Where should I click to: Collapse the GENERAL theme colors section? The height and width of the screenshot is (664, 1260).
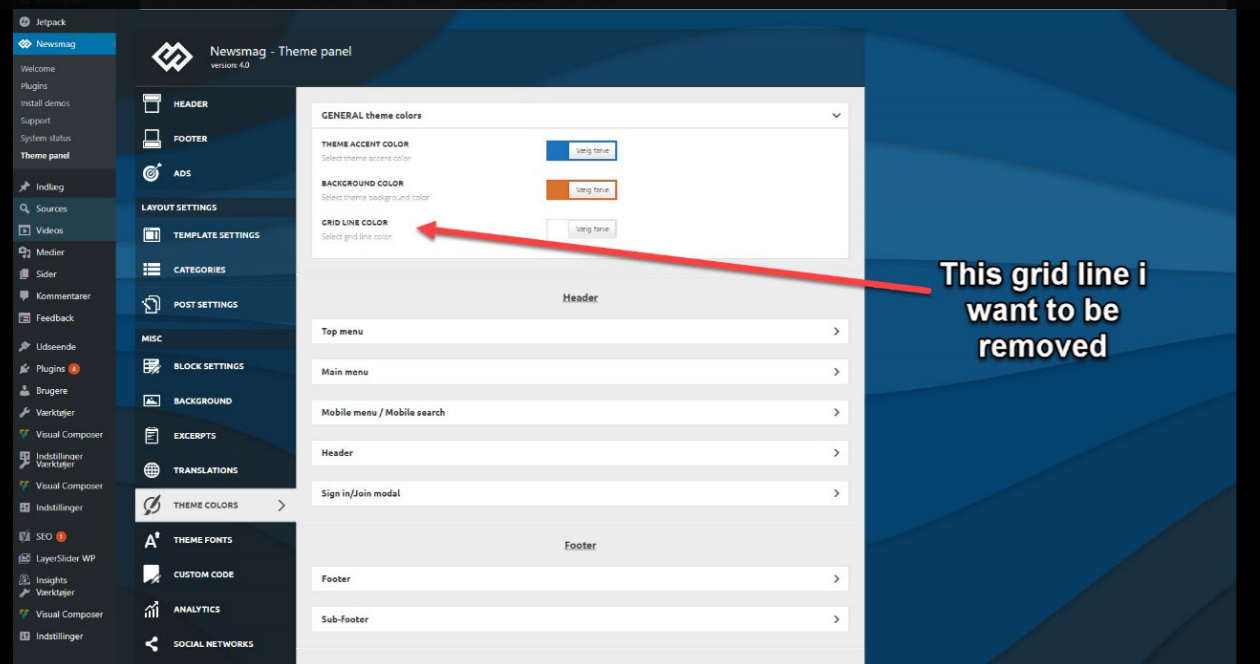point(836,115)
